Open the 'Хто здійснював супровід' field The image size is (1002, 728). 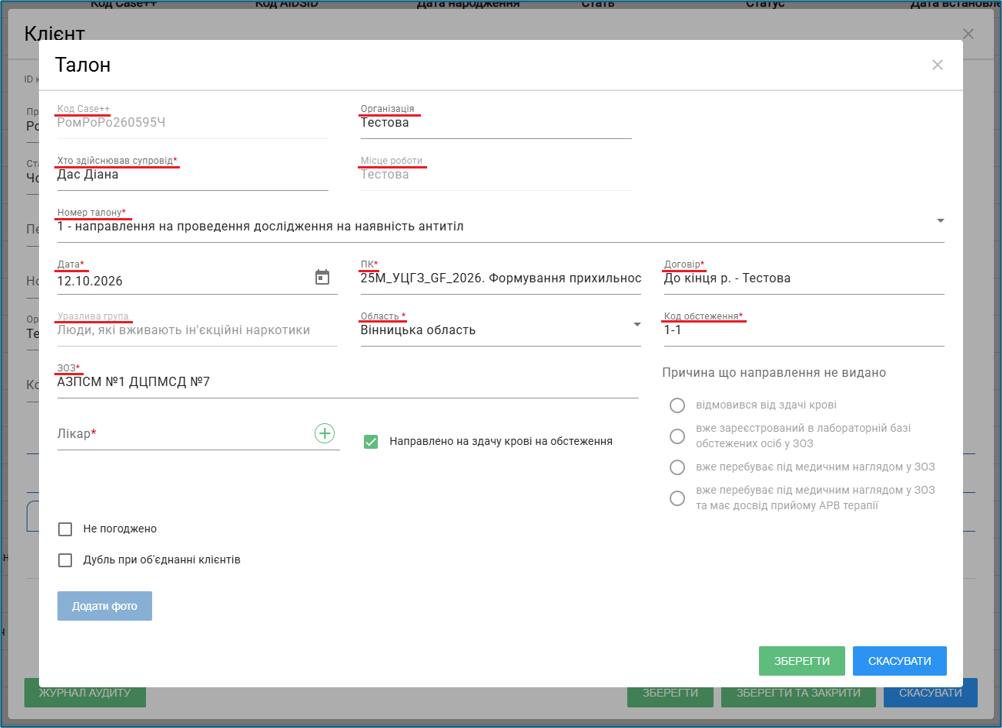[x=192, y=174]
